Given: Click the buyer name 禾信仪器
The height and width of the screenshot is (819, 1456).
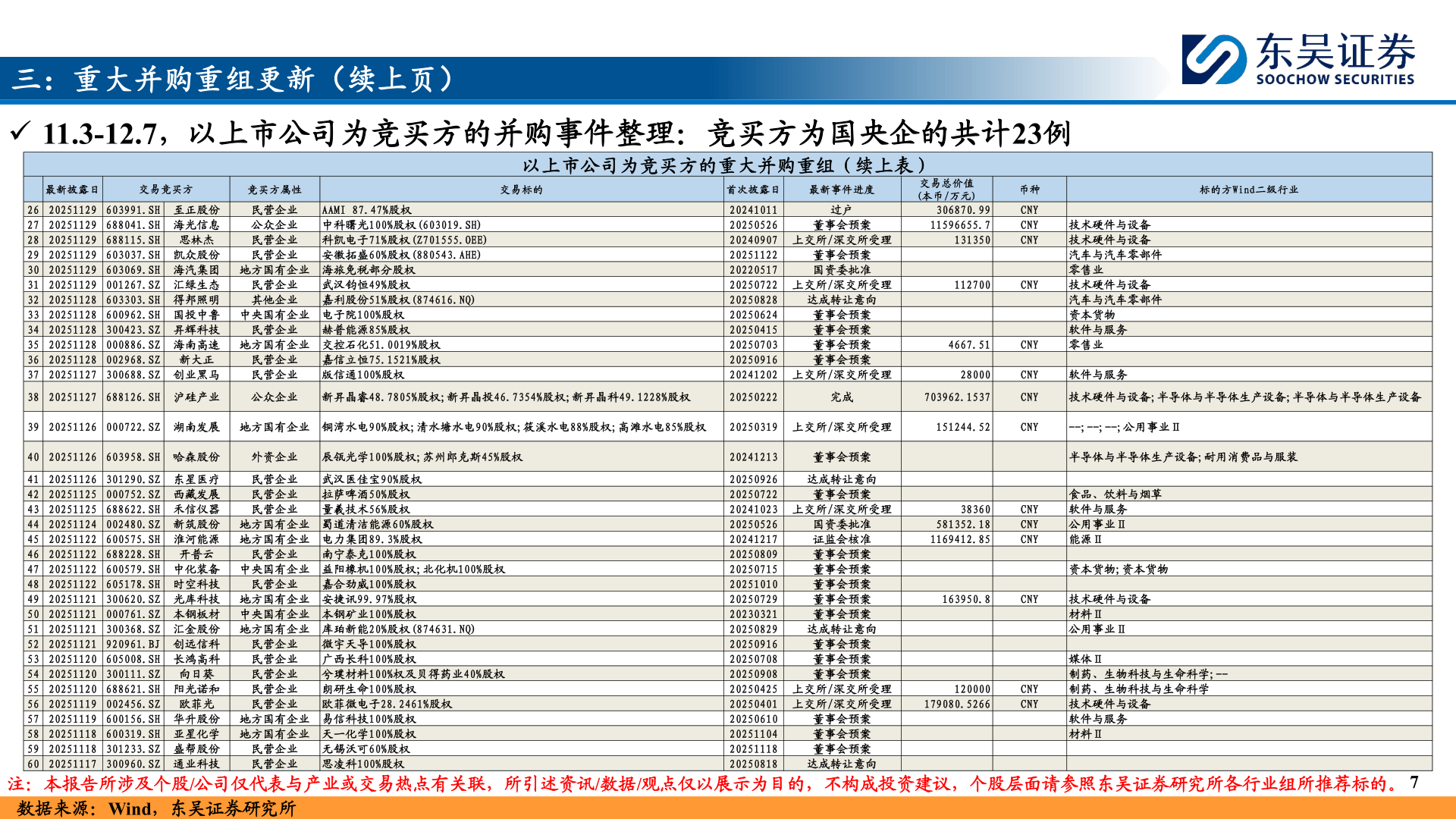Looking at the screenshot, I should [x=196, y=510].
